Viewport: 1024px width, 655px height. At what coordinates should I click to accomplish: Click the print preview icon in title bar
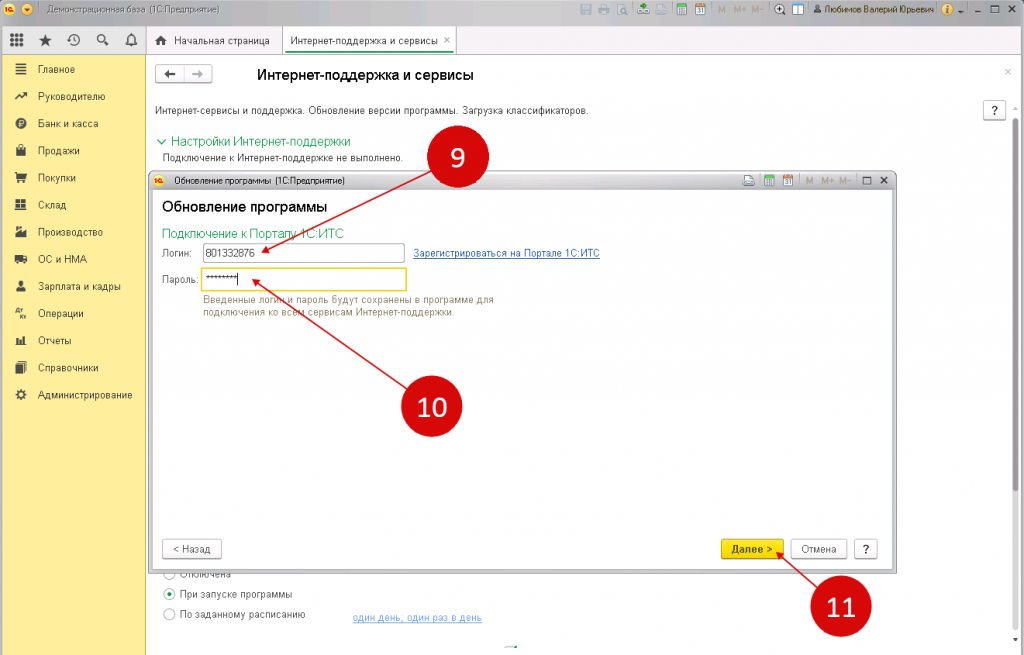622,9
